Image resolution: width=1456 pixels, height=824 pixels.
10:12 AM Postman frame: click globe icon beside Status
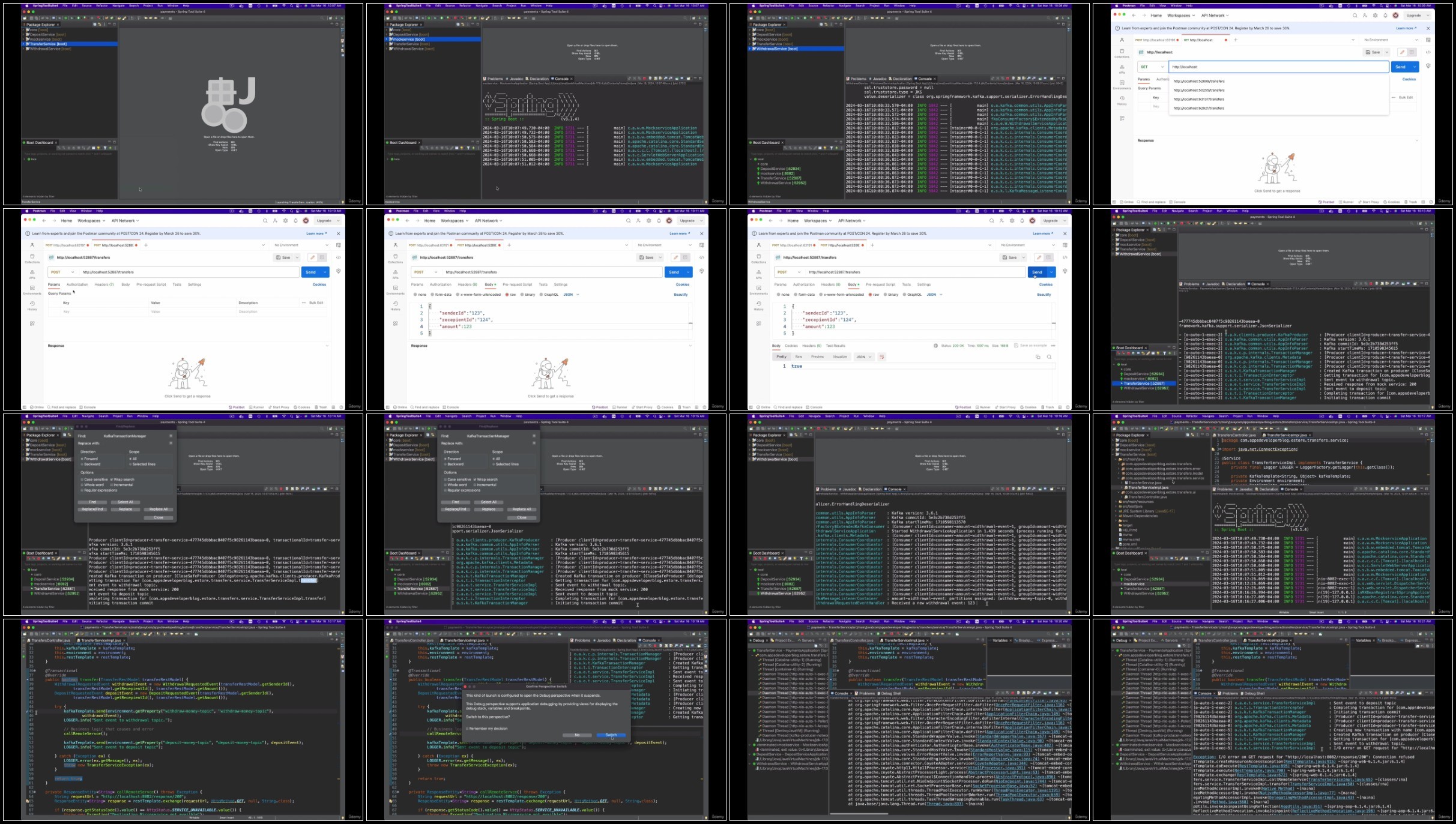pyautogui.click(x=936, y=346)
